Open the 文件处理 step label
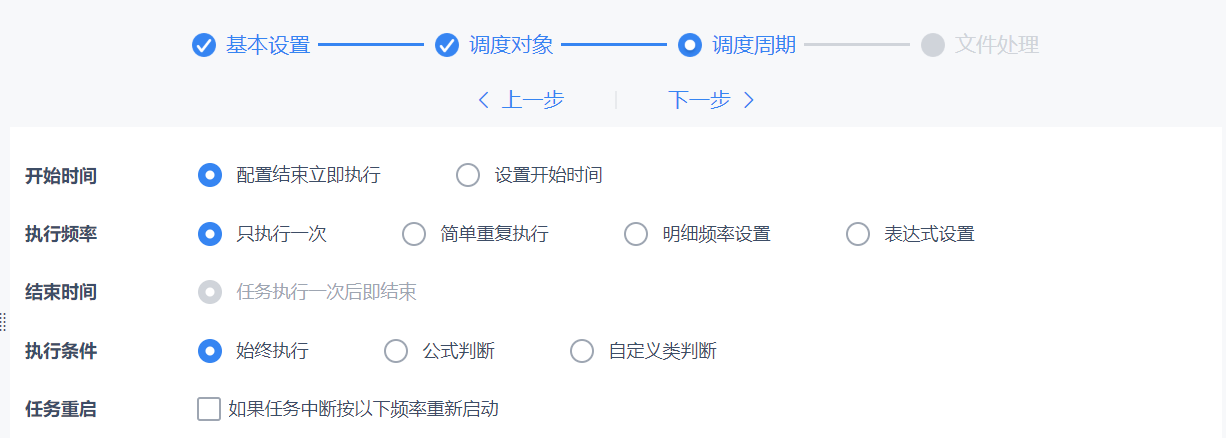The width and height of the screenshot is (1226, 438). [x=997, y=45]
